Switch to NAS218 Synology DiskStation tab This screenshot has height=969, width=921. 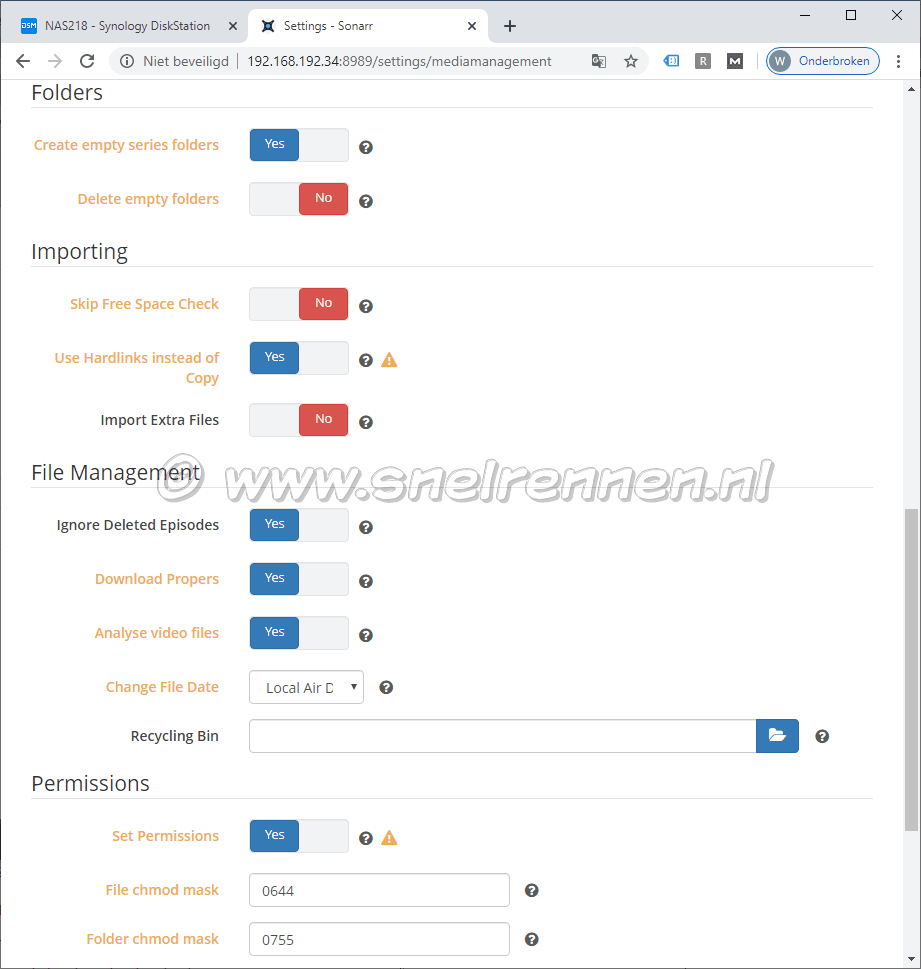[x=127, y=26]
